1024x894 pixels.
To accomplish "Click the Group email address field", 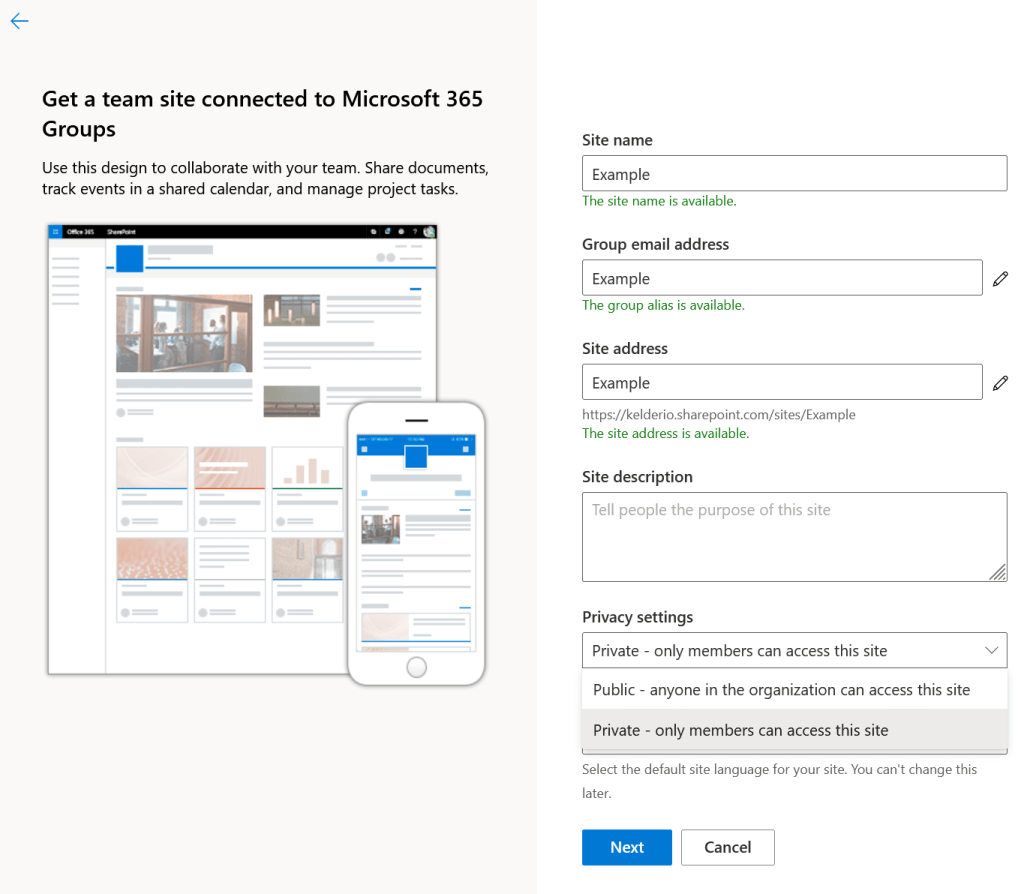I will pyautogui.click(x=782, y=277).
